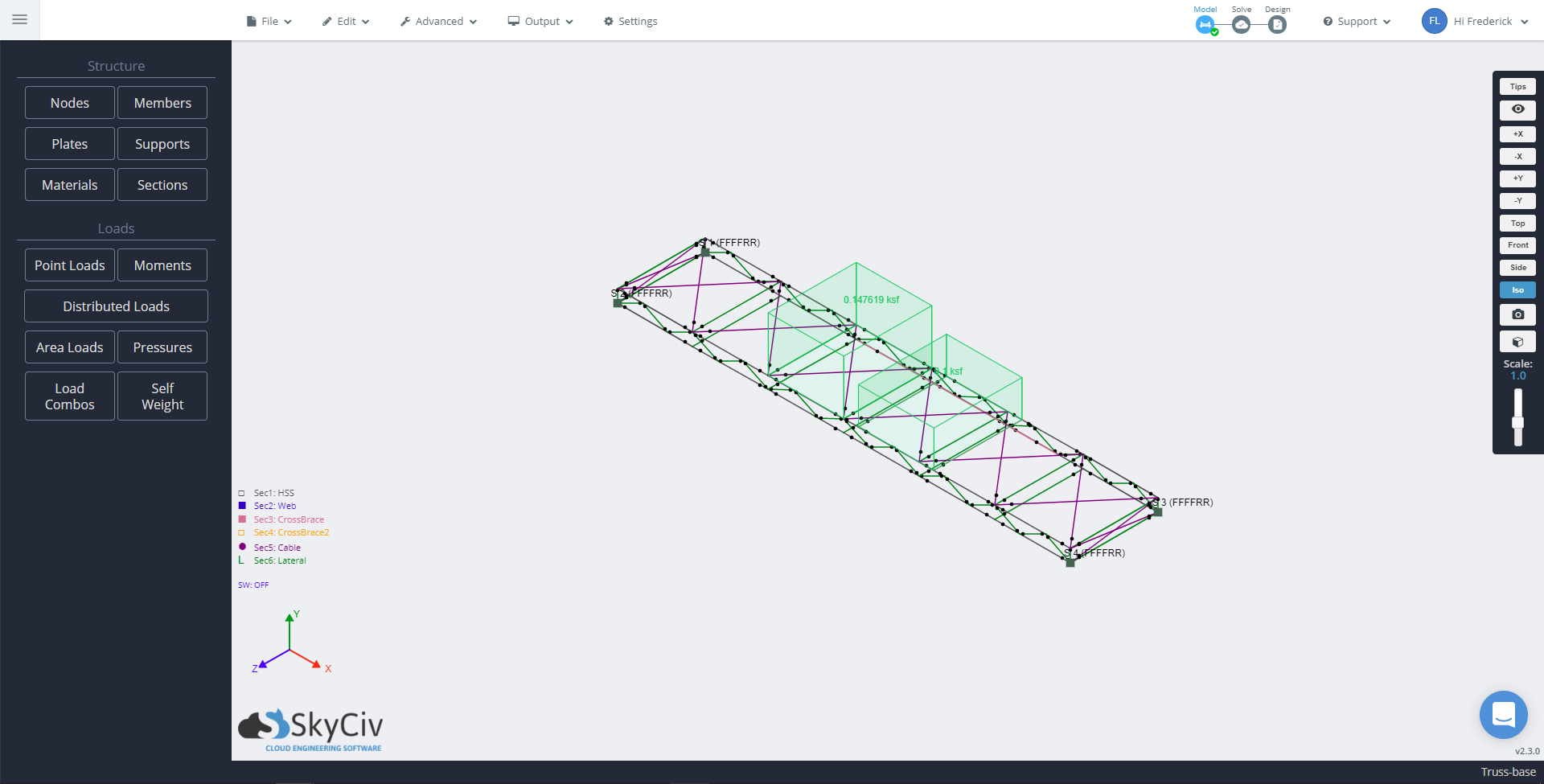Click the Supports button
The image size is (1544, 784).
[x=162, y=143]
